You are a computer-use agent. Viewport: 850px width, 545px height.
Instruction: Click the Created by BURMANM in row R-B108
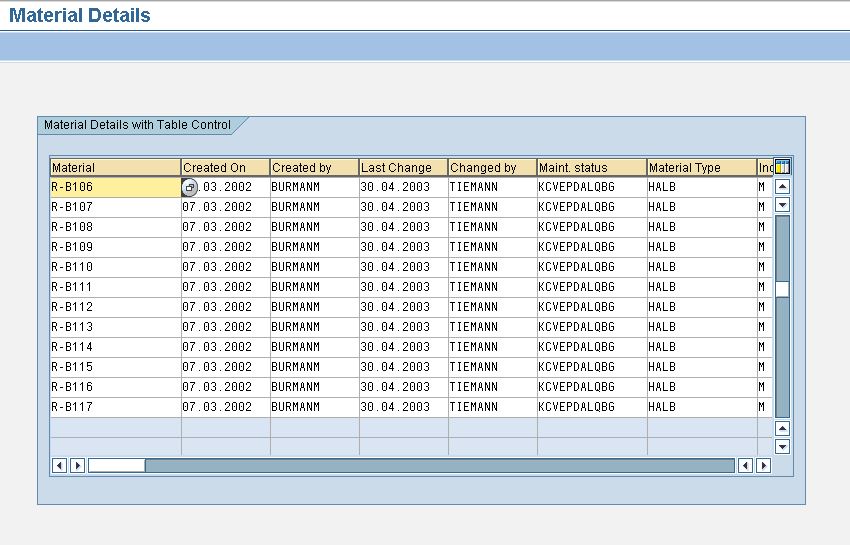[314, 227]
